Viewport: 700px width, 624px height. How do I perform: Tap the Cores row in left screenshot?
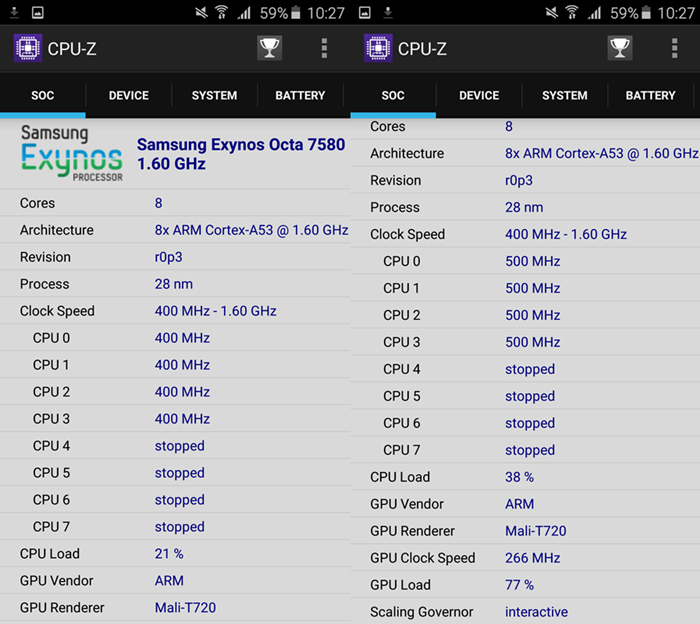(175, 203)
